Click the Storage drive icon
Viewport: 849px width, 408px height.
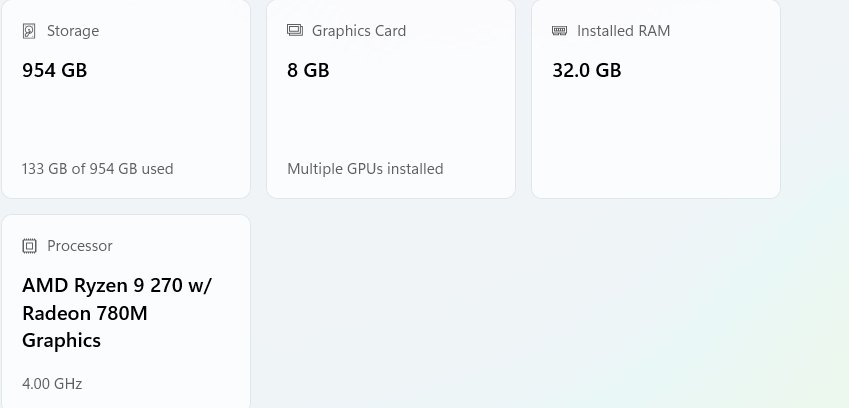[29, 31]
